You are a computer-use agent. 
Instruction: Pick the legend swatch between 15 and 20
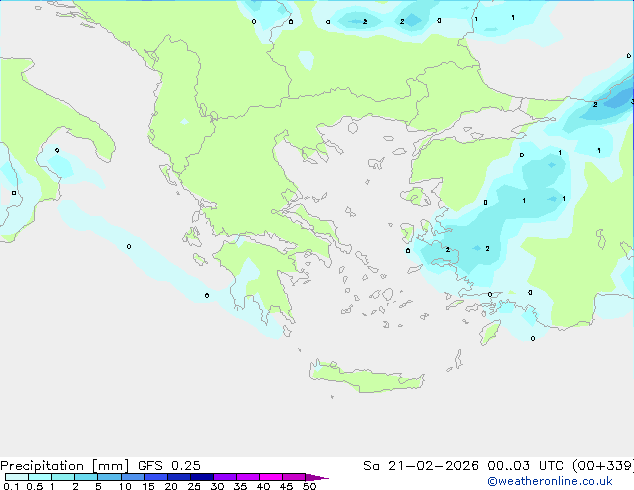(156, 477)
